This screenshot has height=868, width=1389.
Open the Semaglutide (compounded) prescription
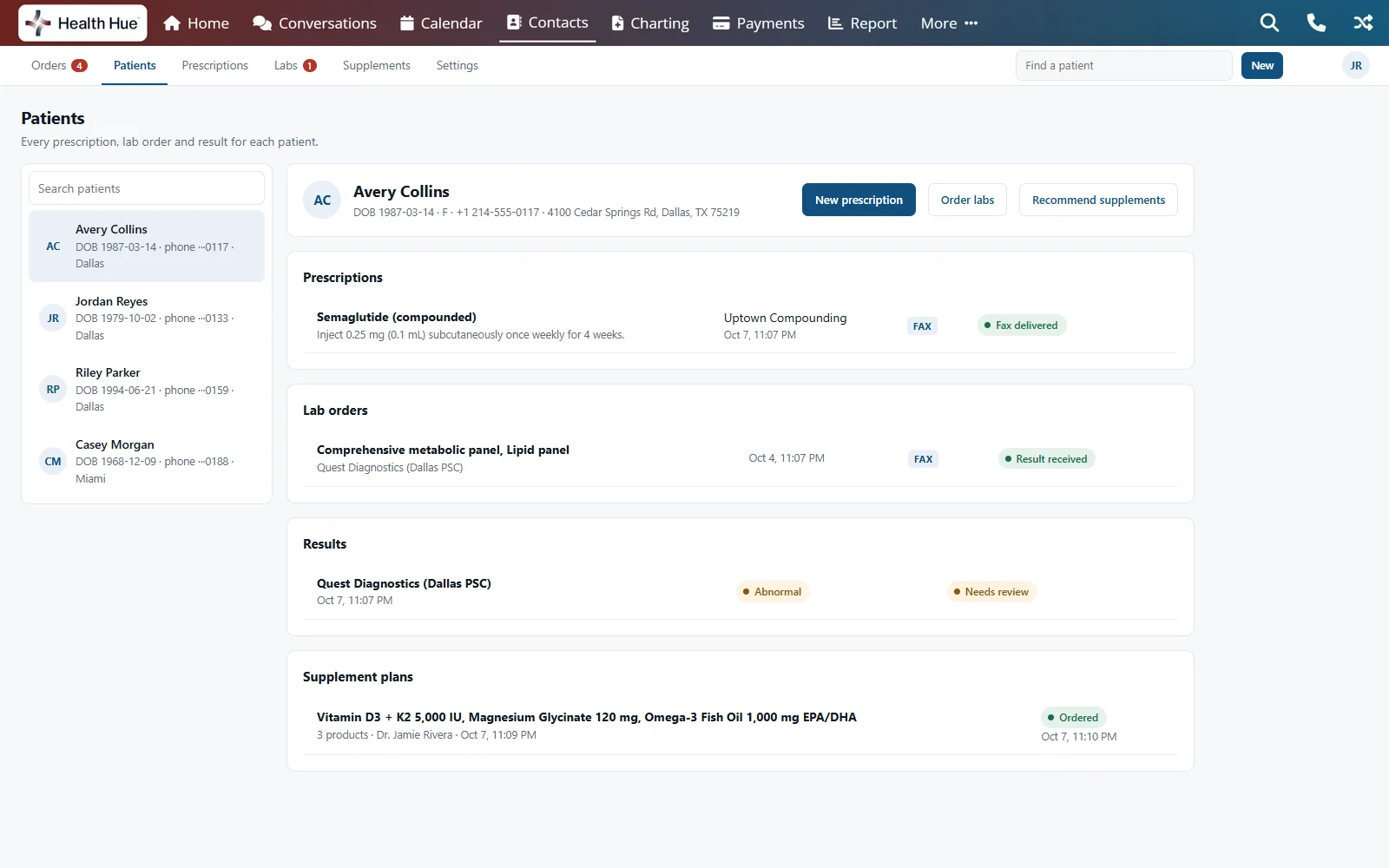(741, 325)
